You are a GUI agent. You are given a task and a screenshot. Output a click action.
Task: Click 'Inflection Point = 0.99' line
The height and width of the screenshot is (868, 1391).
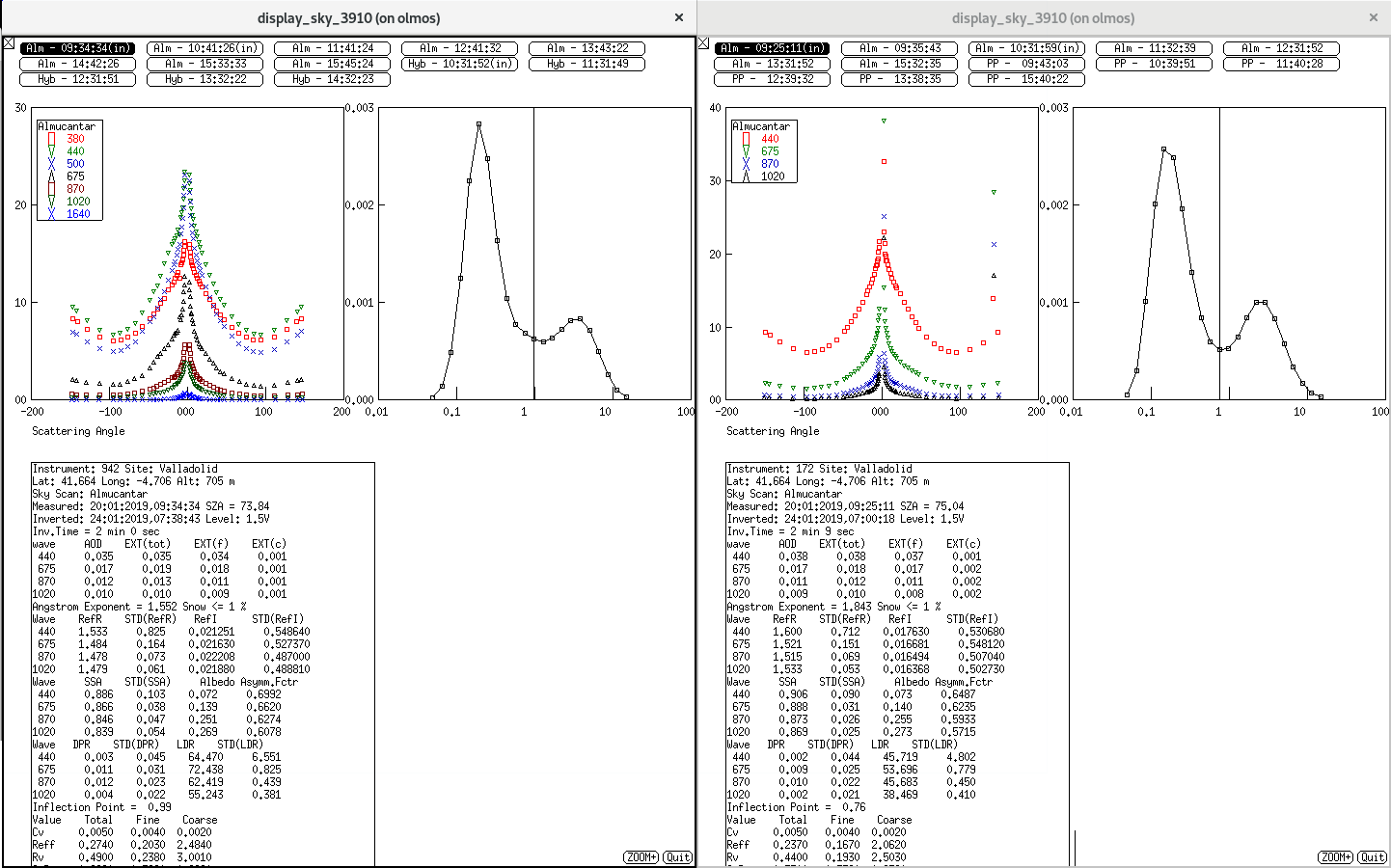[x=102, y=807]
